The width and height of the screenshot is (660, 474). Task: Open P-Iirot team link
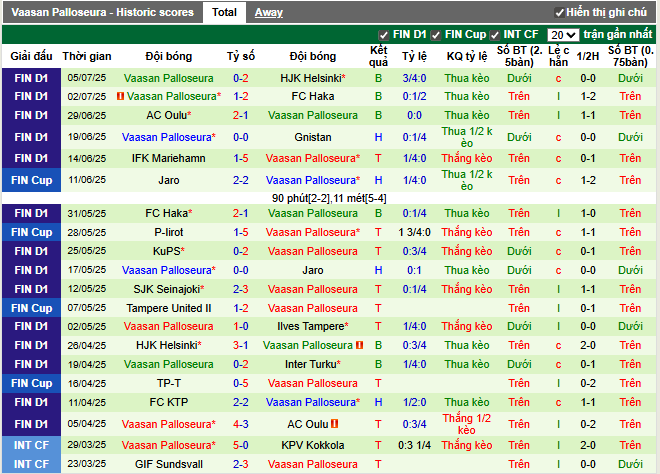point(169,232)
